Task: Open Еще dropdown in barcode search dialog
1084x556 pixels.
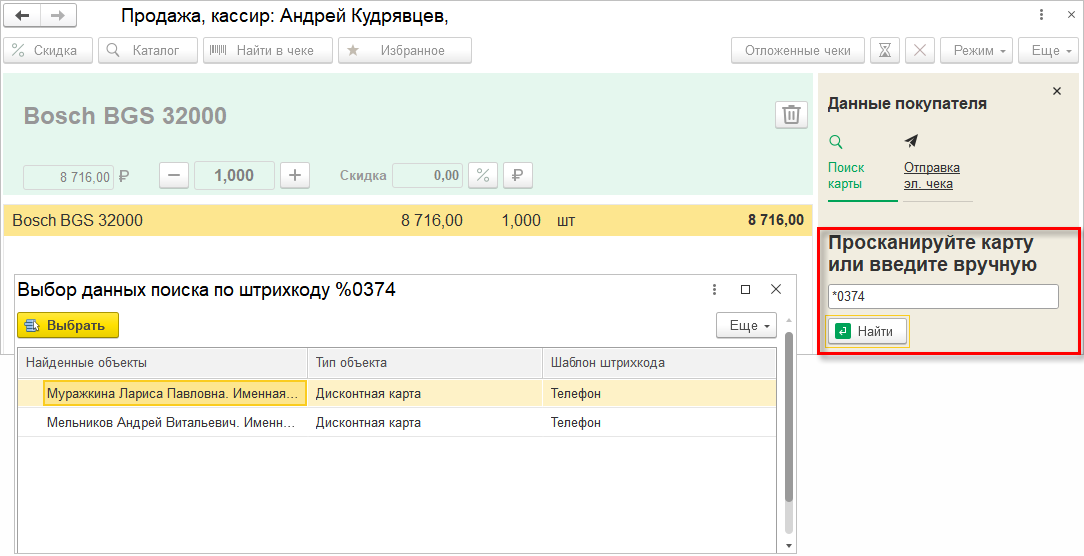Action: (x=746, y=326)
